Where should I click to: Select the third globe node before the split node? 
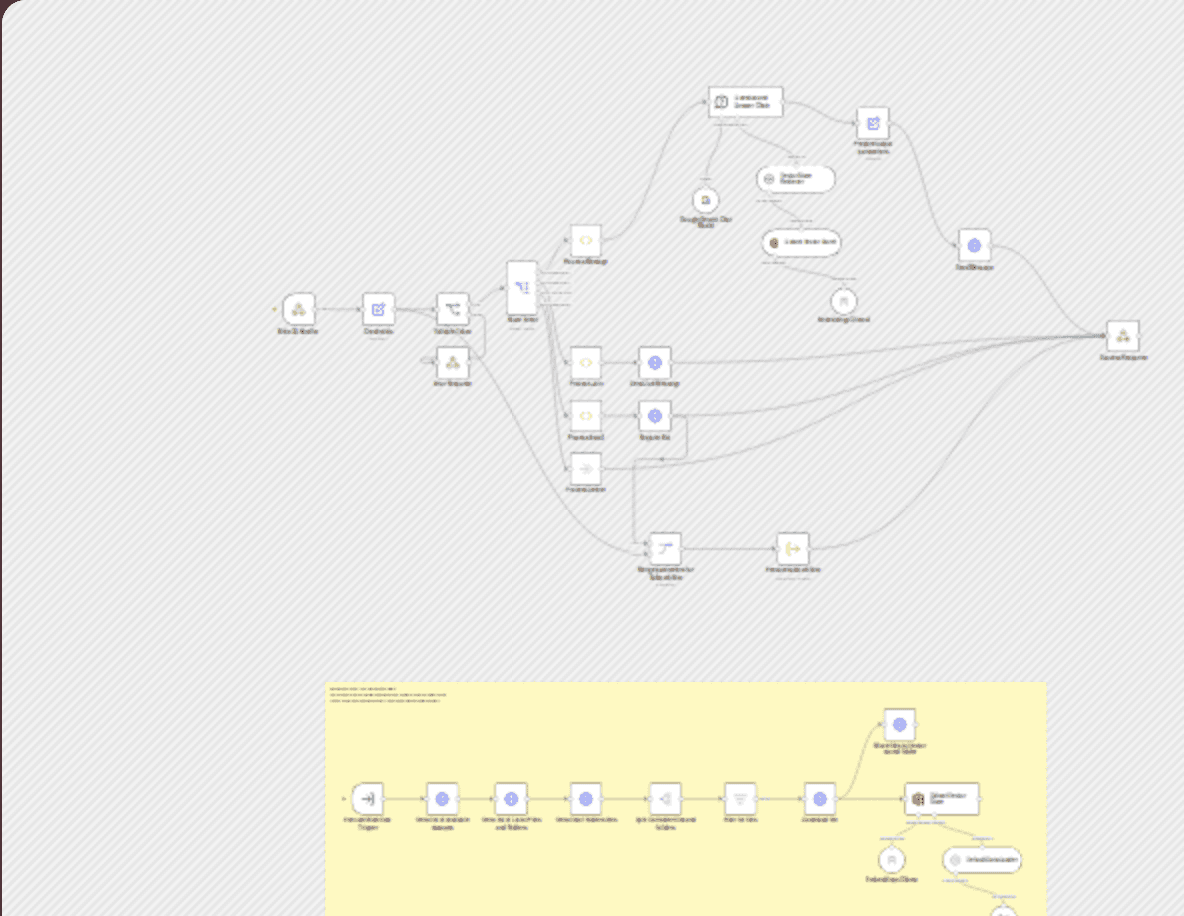click(586, 799)
